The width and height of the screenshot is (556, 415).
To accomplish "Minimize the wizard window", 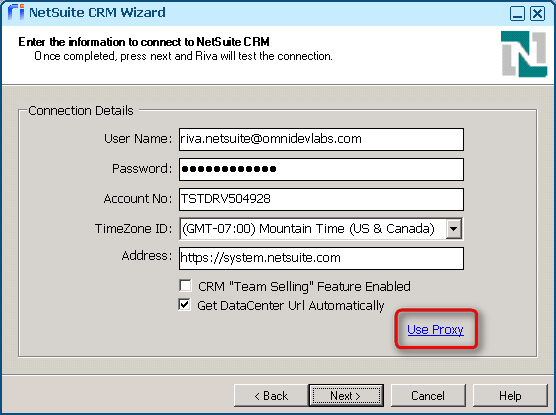I will [x=517, y=14].
